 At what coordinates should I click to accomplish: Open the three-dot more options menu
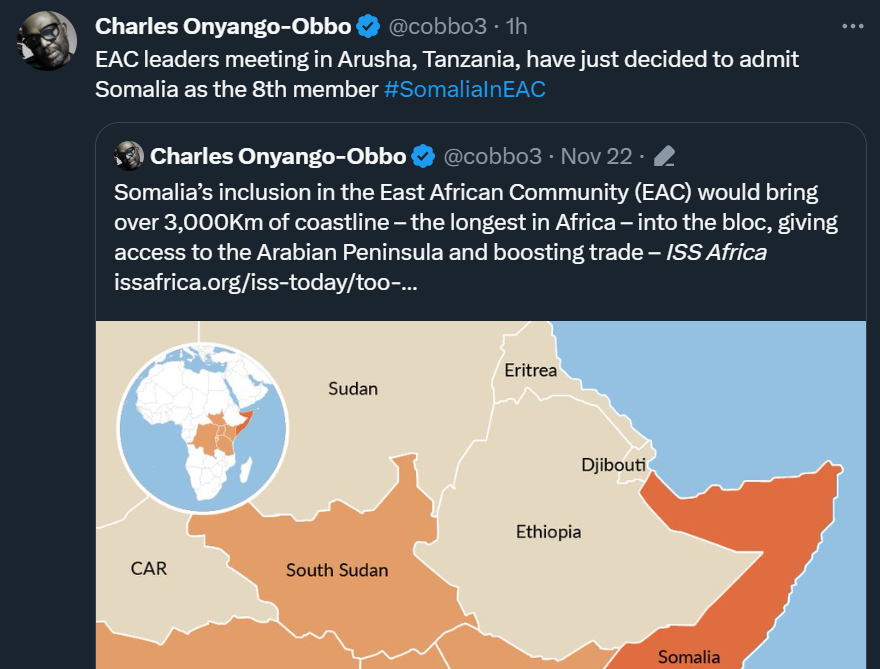click(x=852, y=26)
